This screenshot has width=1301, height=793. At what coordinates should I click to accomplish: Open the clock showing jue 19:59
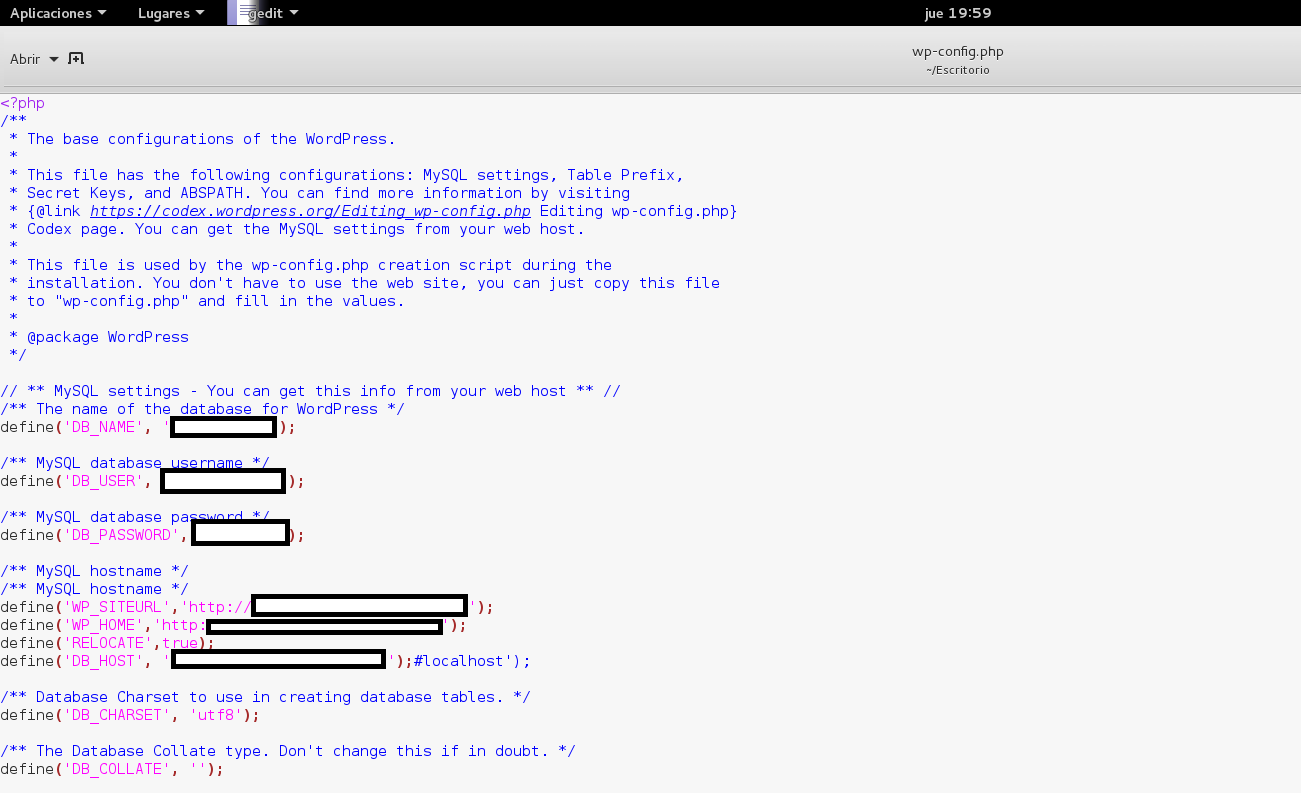[957, 13]
